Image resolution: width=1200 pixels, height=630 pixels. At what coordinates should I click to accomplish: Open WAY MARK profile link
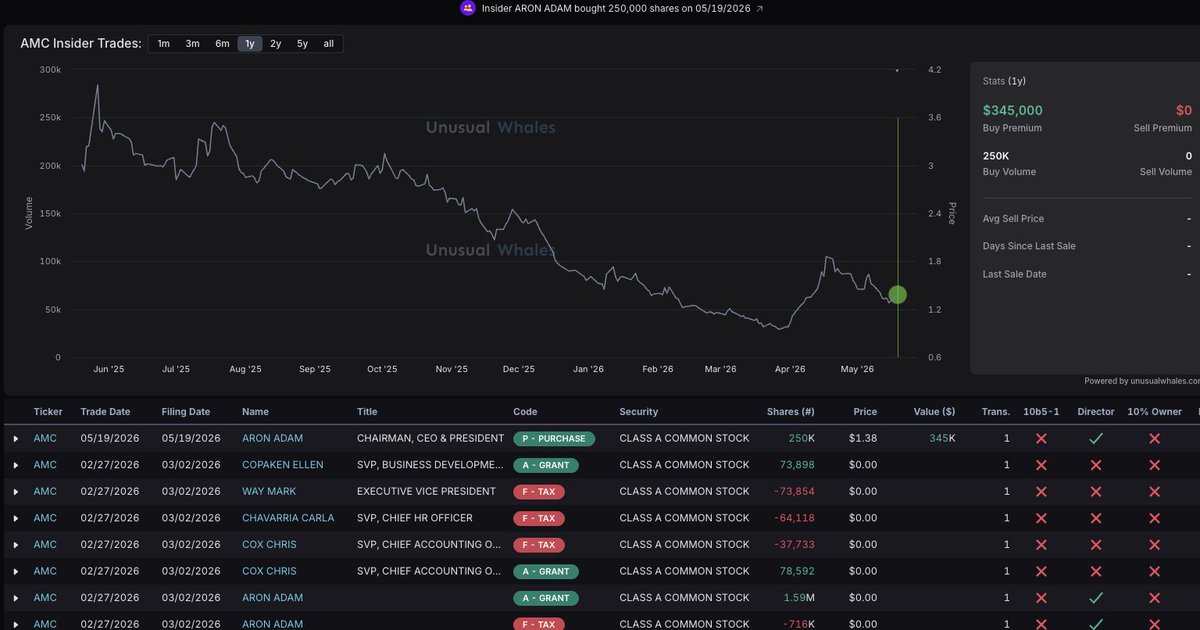pos(269,491)
